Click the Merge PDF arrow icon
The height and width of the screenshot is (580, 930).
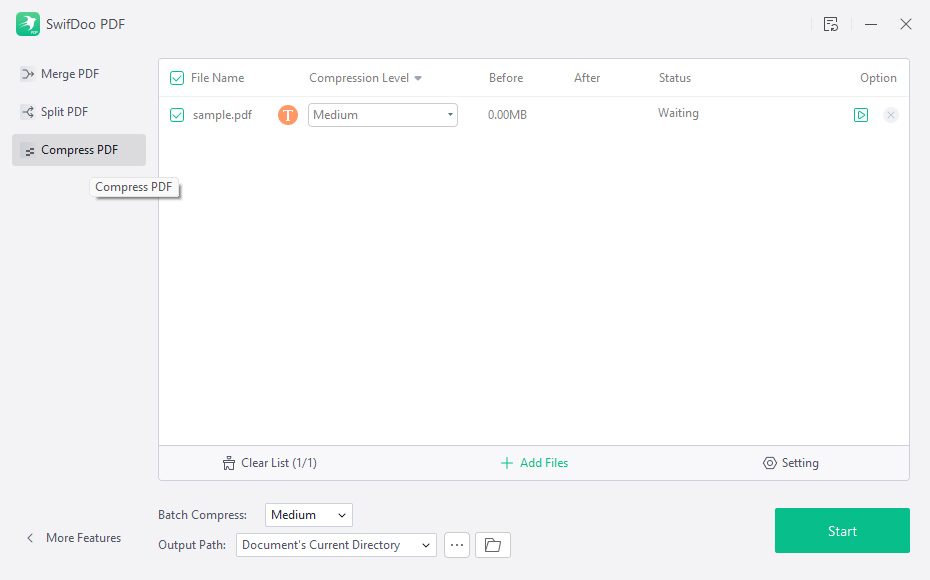27,74
